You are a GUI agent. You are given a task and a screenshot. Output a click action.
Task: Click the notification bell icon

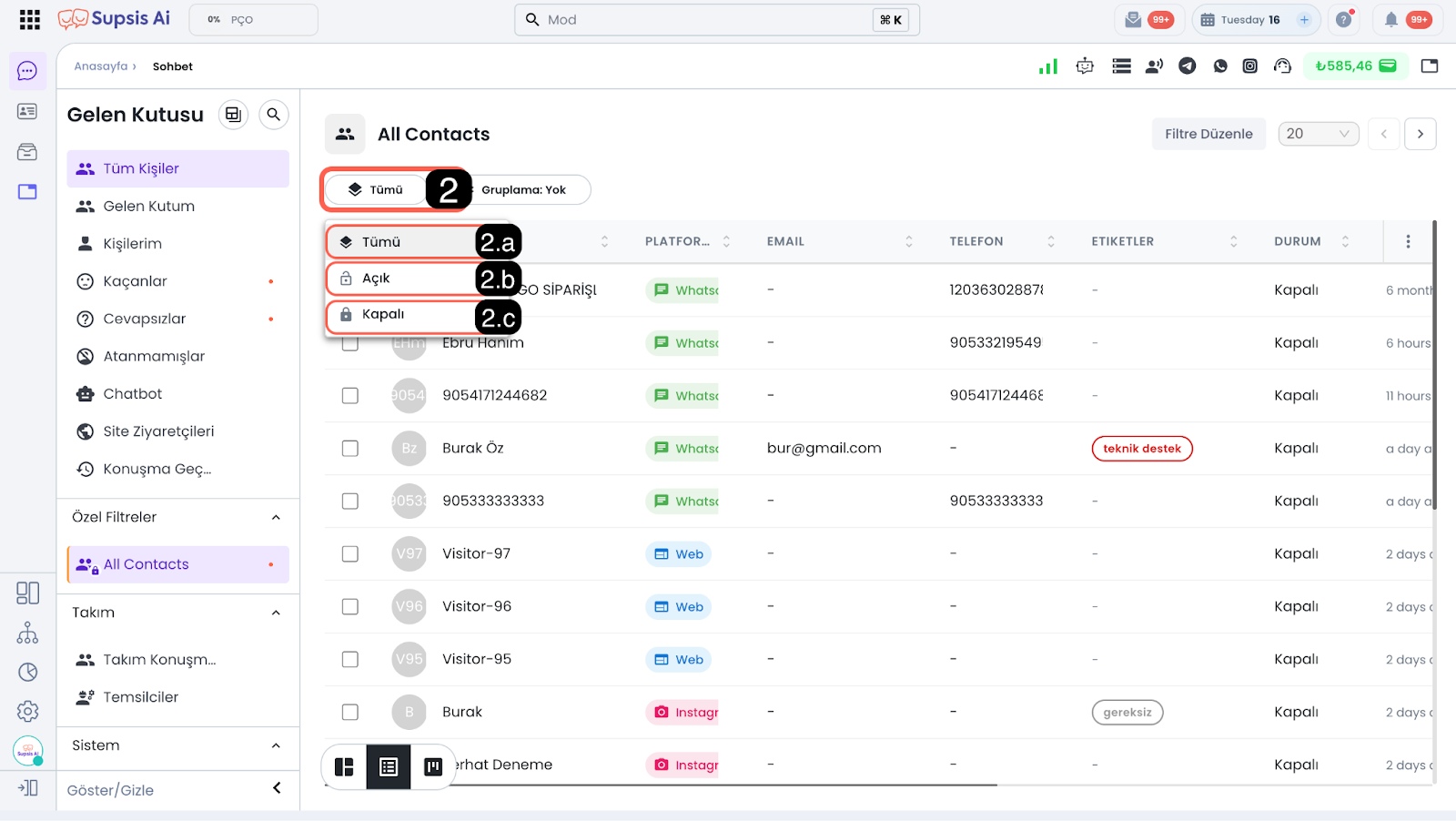click(x=1390, y=19)
